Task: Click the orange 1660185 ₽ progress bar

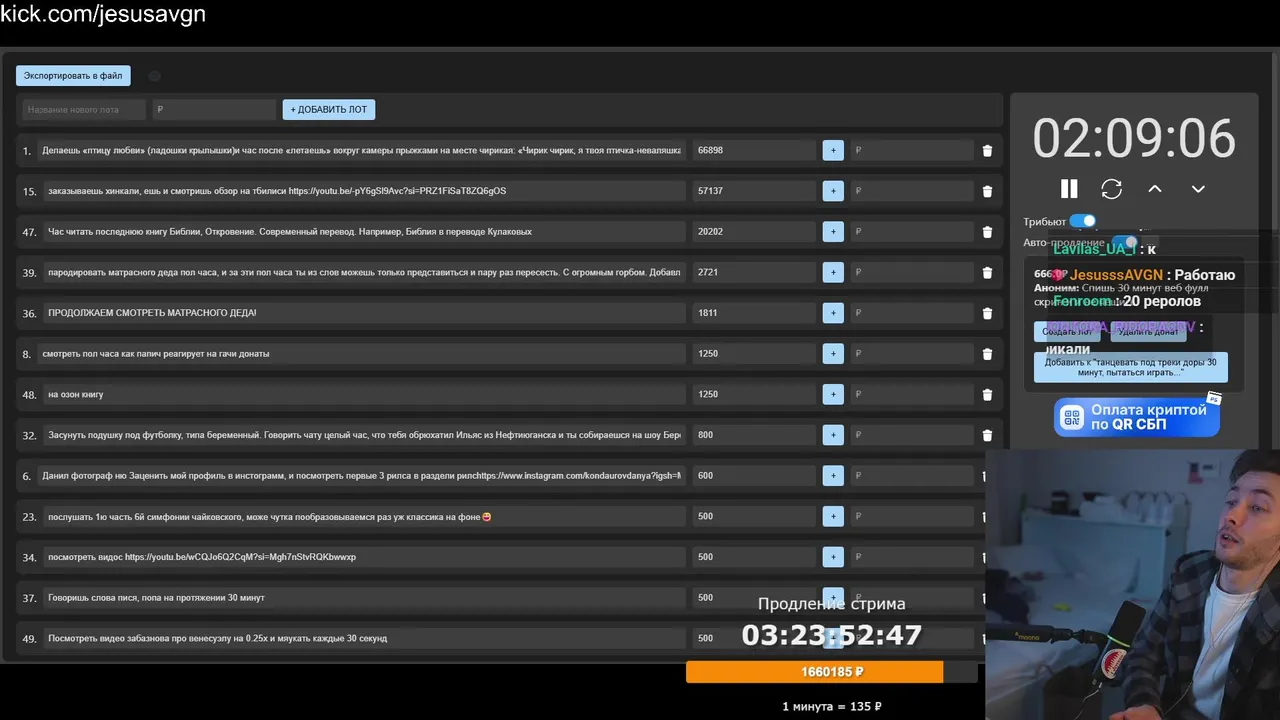Action: pos(814,672)
